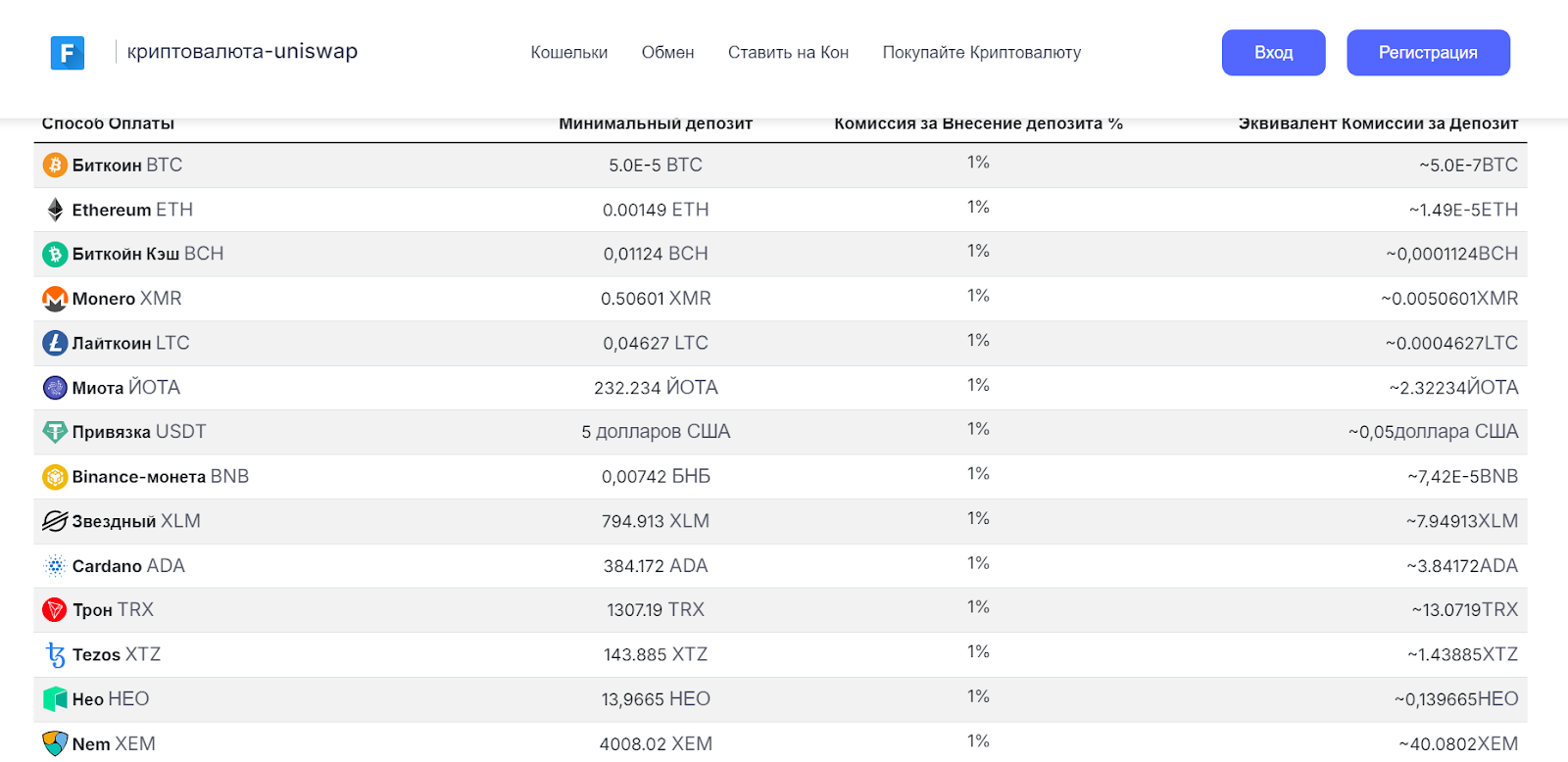Click the Tezos XTZ icon
Image resolution: width=1568 pixels, height=762 pixels.
[55, 655]
